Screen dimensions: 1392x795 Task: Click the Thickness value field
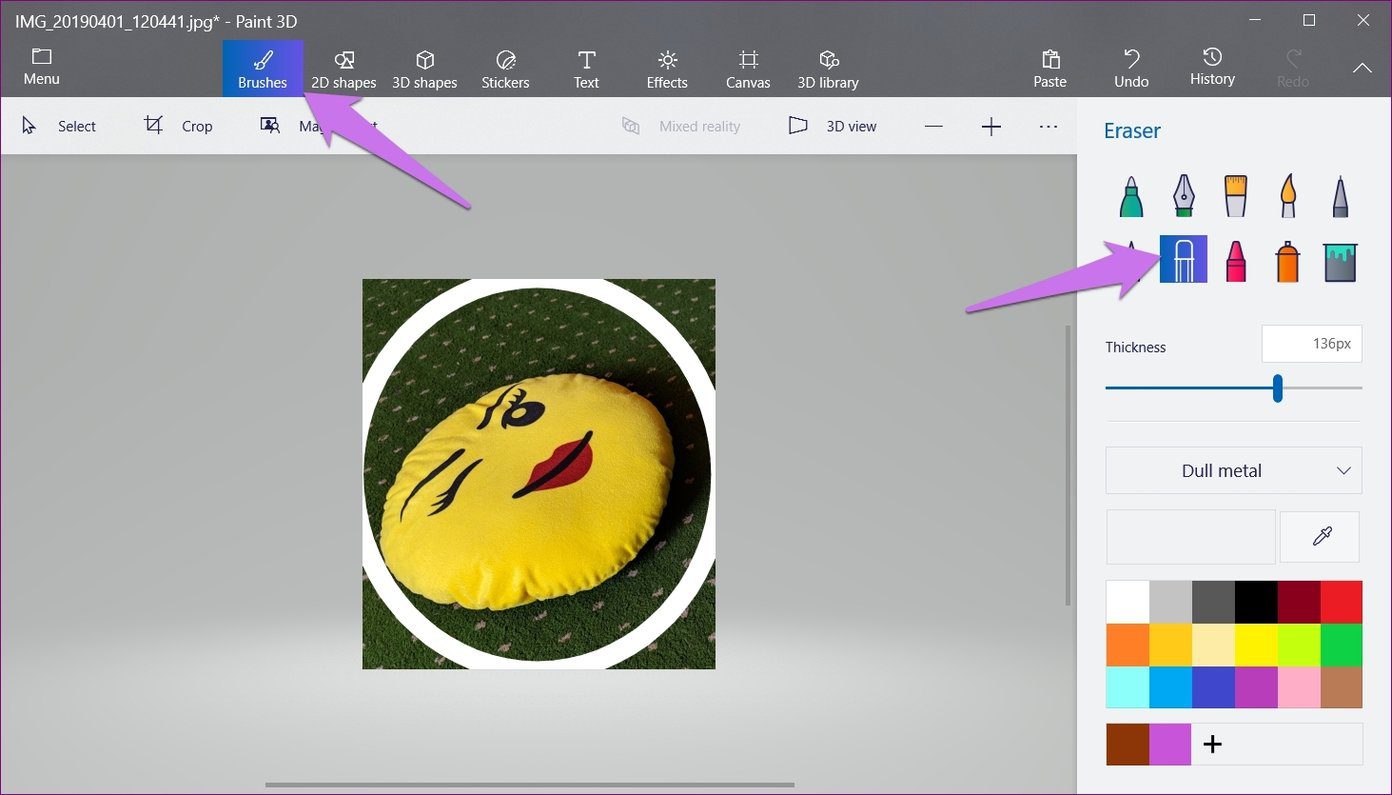(1311, 344)
